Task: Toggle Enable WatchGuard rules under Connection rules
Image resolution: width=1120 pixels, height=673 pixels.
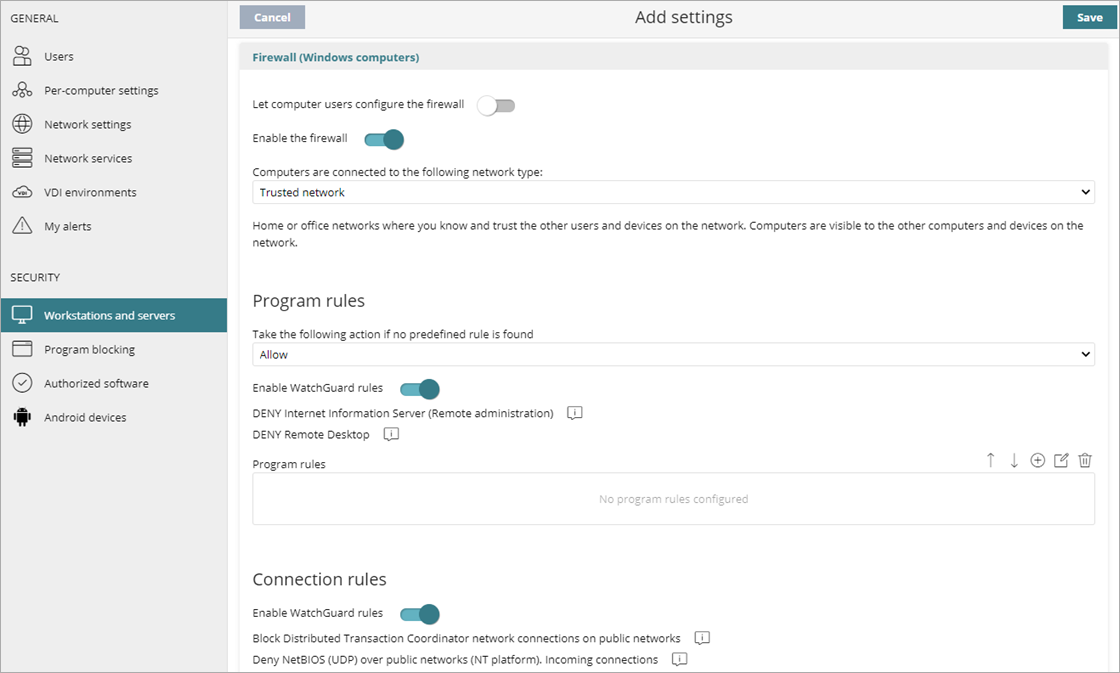Action: [419, 614]
